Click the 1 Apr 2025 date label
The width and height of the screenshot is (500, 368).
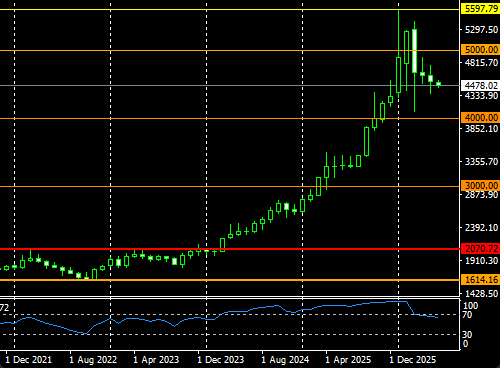pos(348,360)
